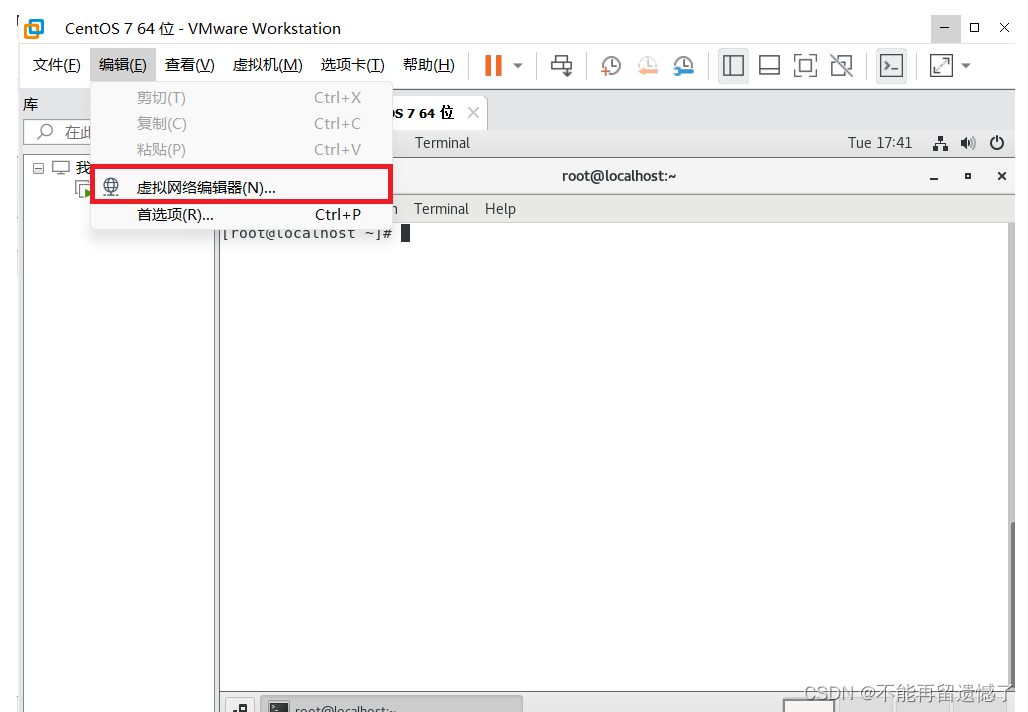
Task: Close the CentOS 7 64 位 tab
Action: (473, 113)
